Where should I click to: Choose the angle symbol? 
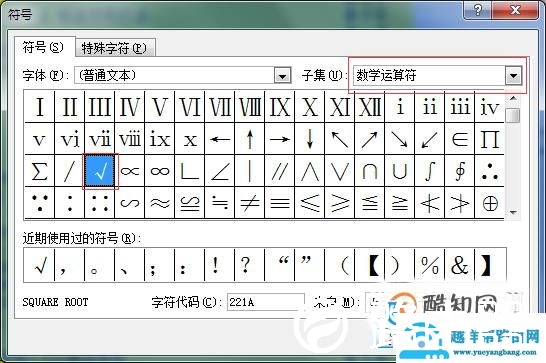(220, 171)
